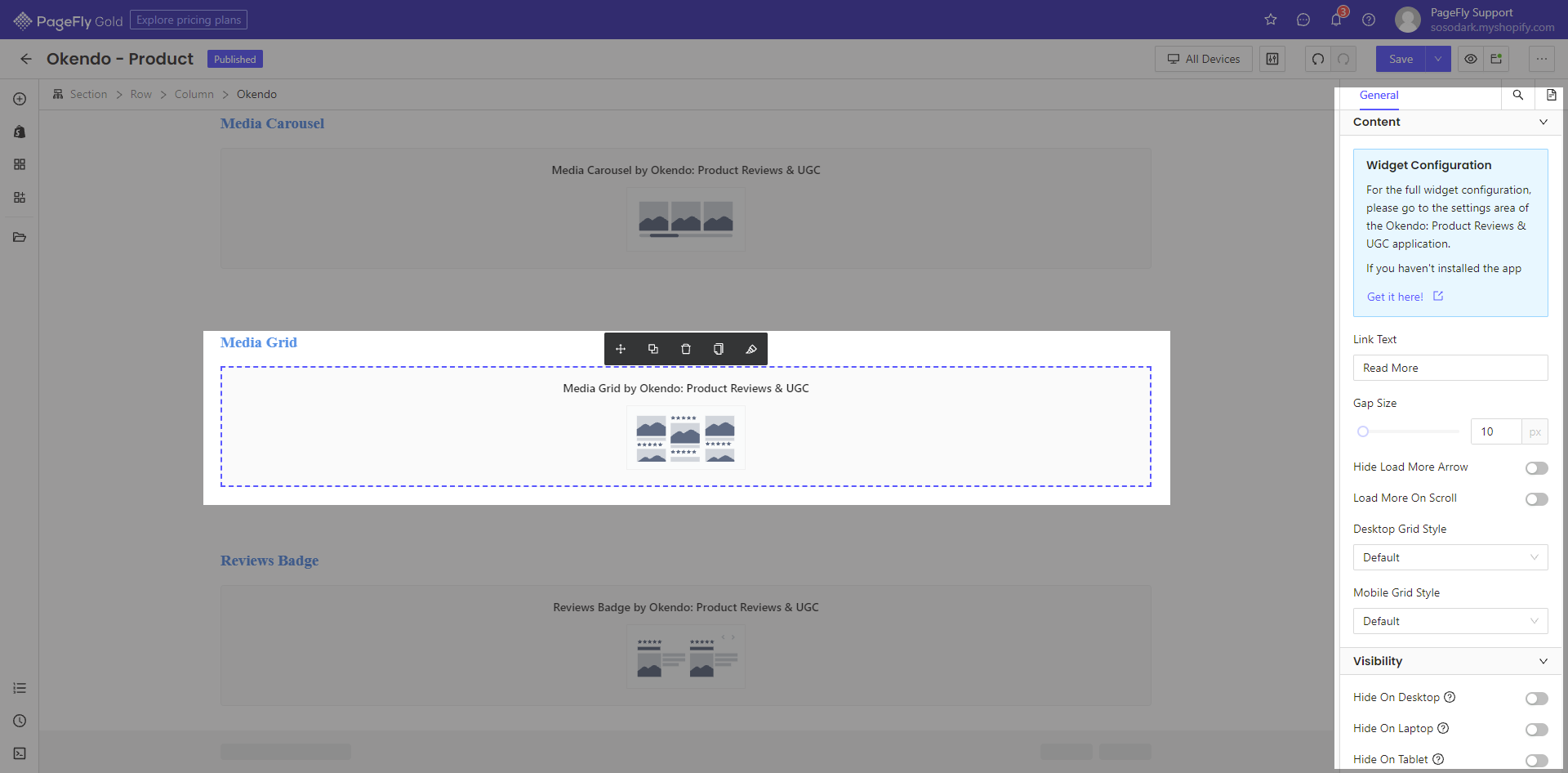Open the Save options dropdown arrow
Screen dimensions: 1568x773
pyautogui.click(x=1438, y=59)
